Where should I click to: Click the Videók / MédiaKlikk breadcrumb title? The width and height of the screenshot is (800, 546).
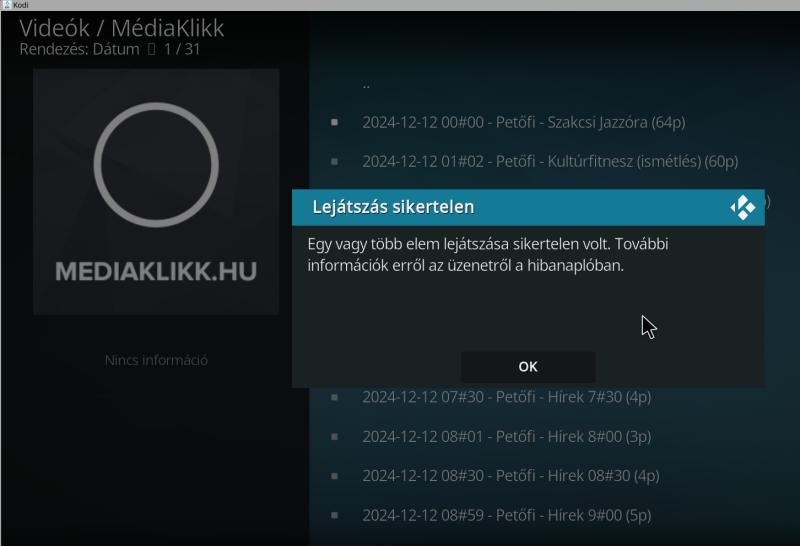(x=121, y=28)
